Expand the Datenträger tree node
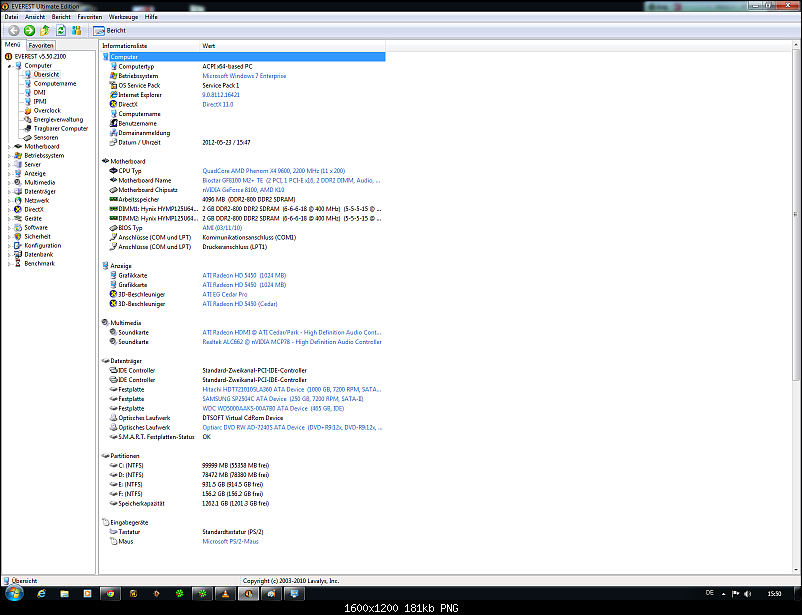802x615 pixels. click(x=8, y=191)
